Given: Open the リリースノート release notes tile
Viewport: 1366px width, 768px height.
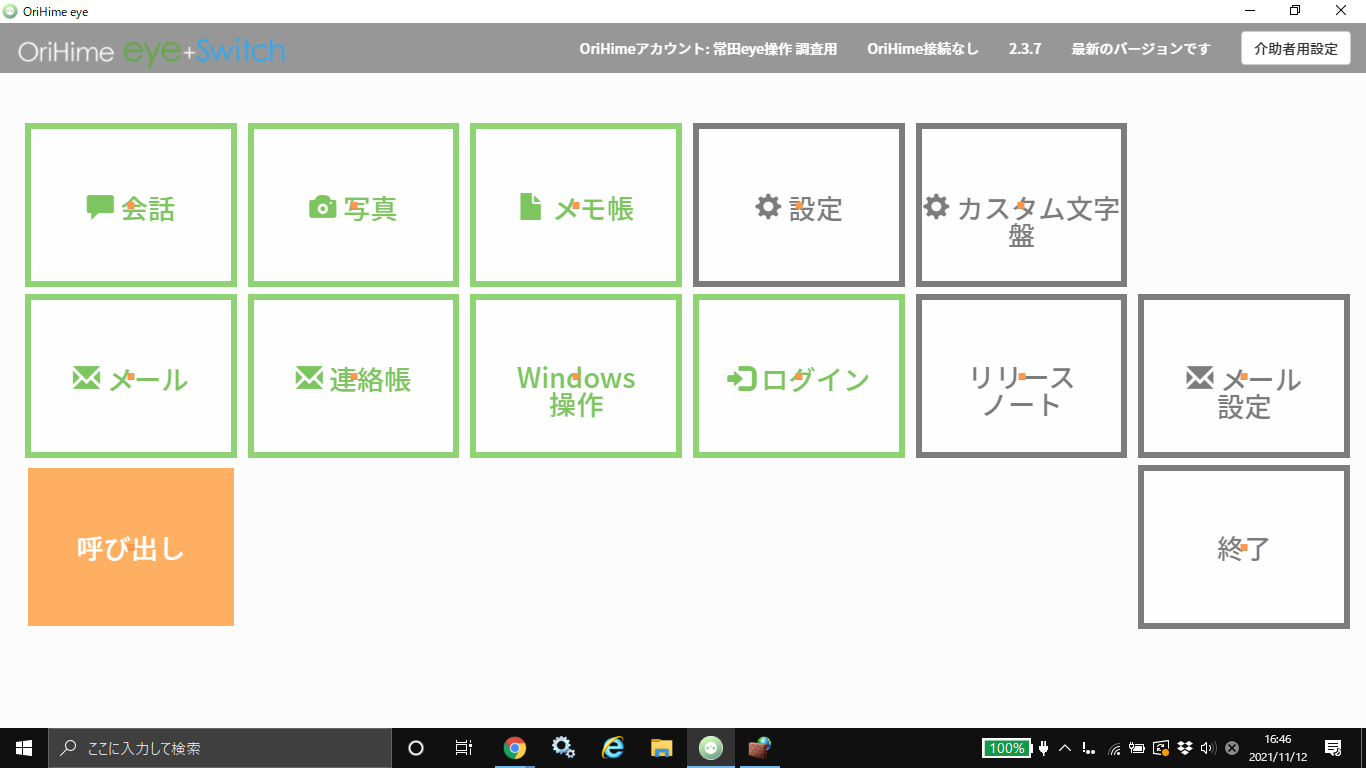Looking at the screenshot, I should coord(1021,377).
